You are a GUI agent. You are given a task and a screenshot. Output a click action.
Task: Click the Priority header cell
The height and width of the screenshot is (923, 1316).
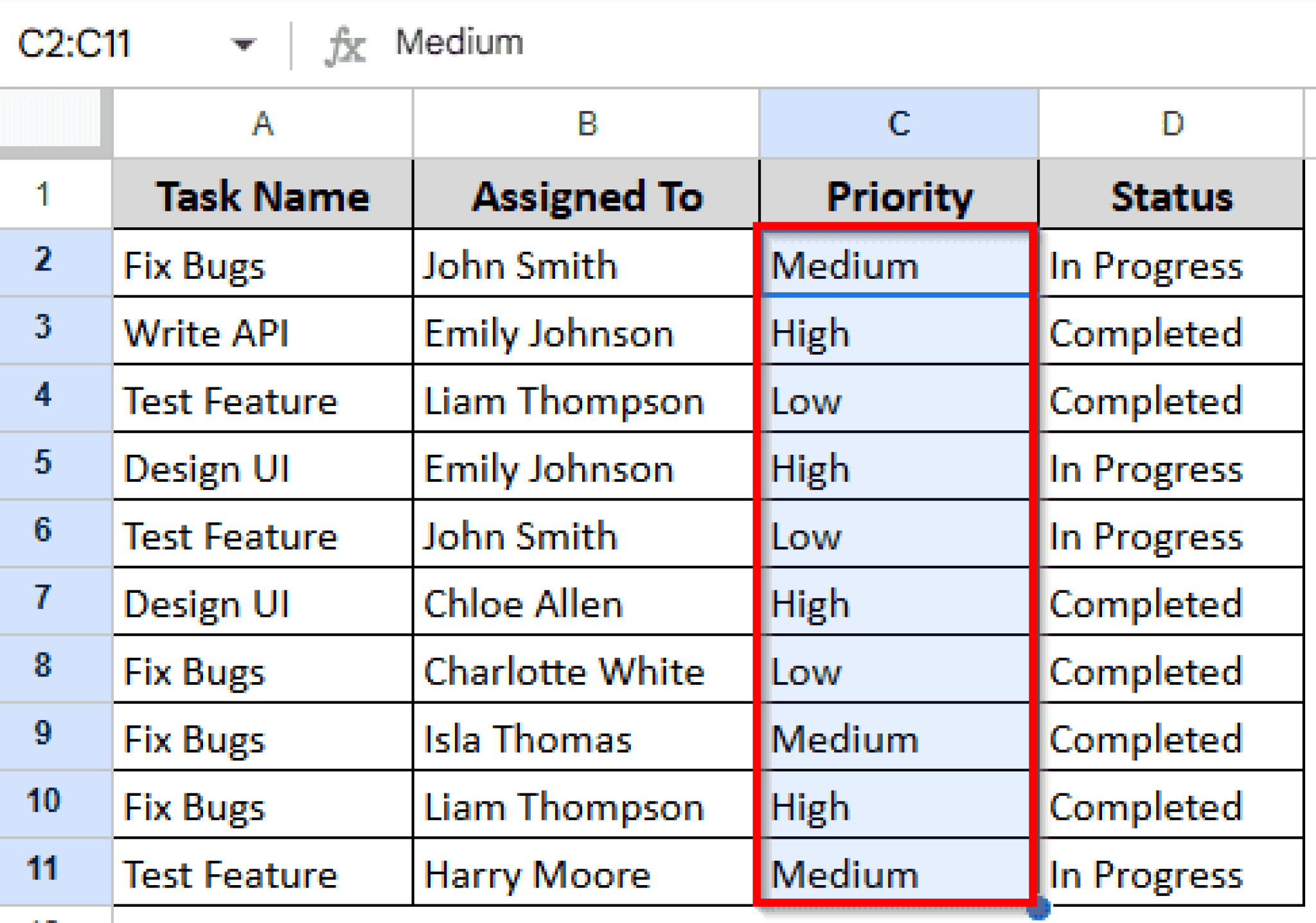[898, 196]
